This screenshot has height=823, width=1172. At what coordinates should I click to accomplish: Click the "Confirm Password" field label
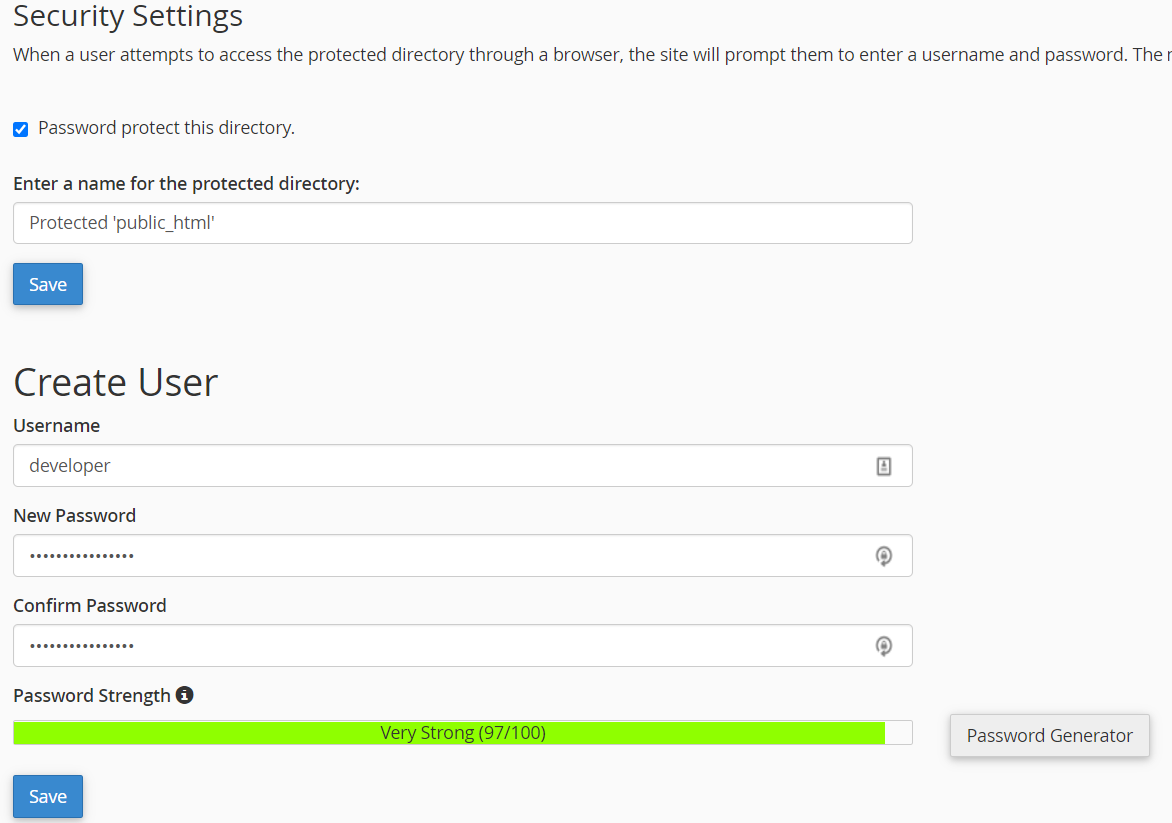pyautogui.click(x=90, y=605)
